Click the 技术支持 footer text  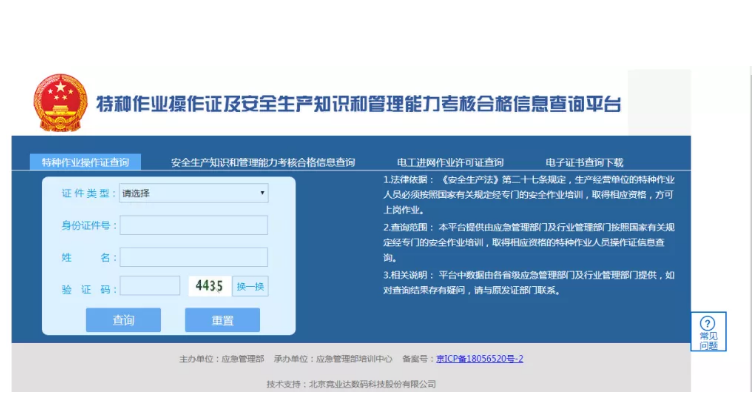coord(351,383)
